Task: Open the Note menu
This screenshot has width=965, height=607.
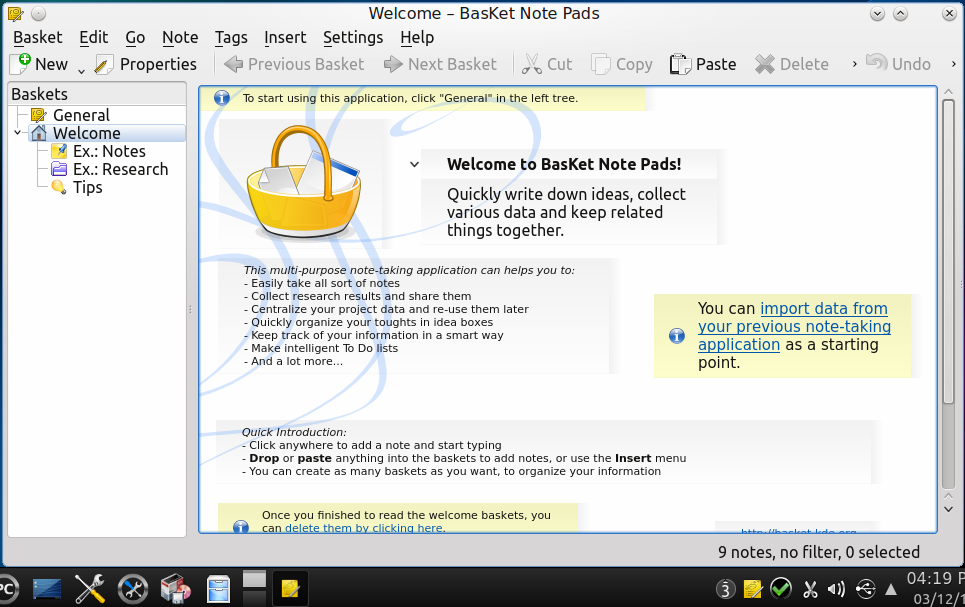Action: pyautogui.click(x=180, y=38)
